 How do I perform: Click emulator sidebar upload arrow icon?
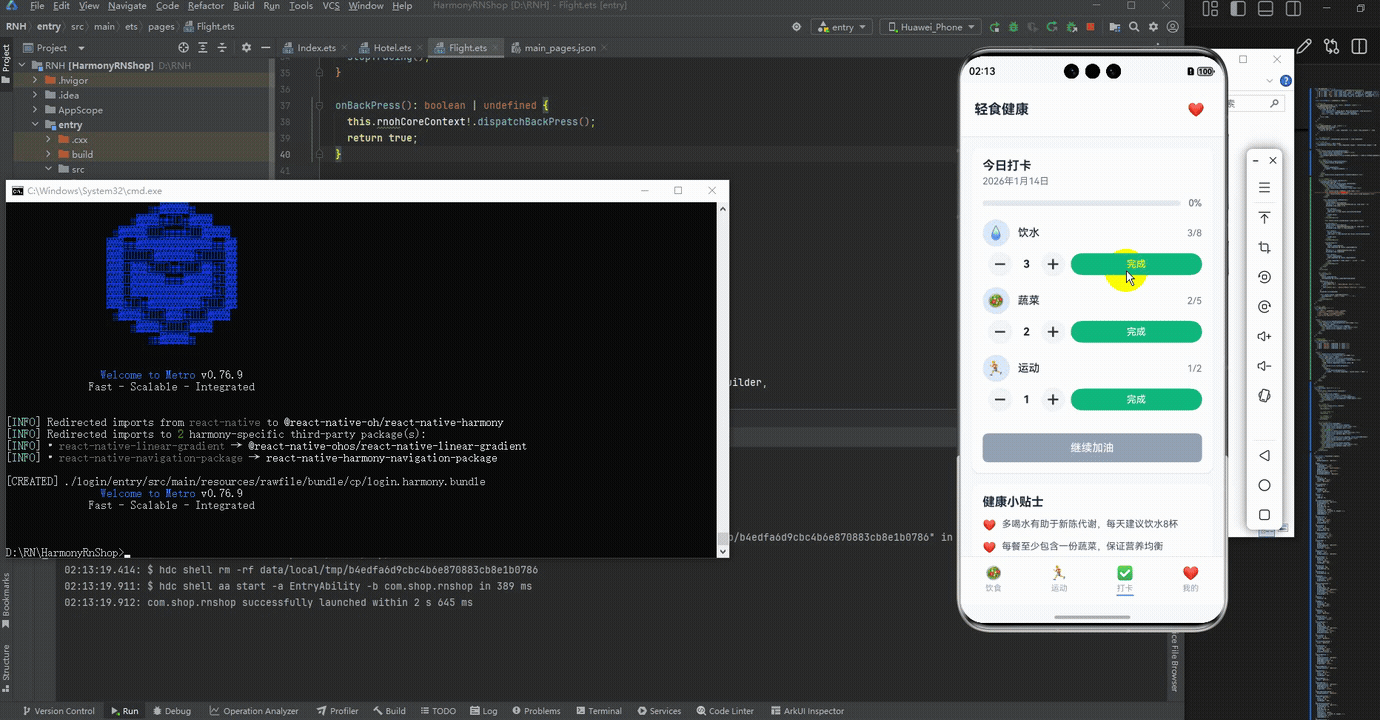1264,218
